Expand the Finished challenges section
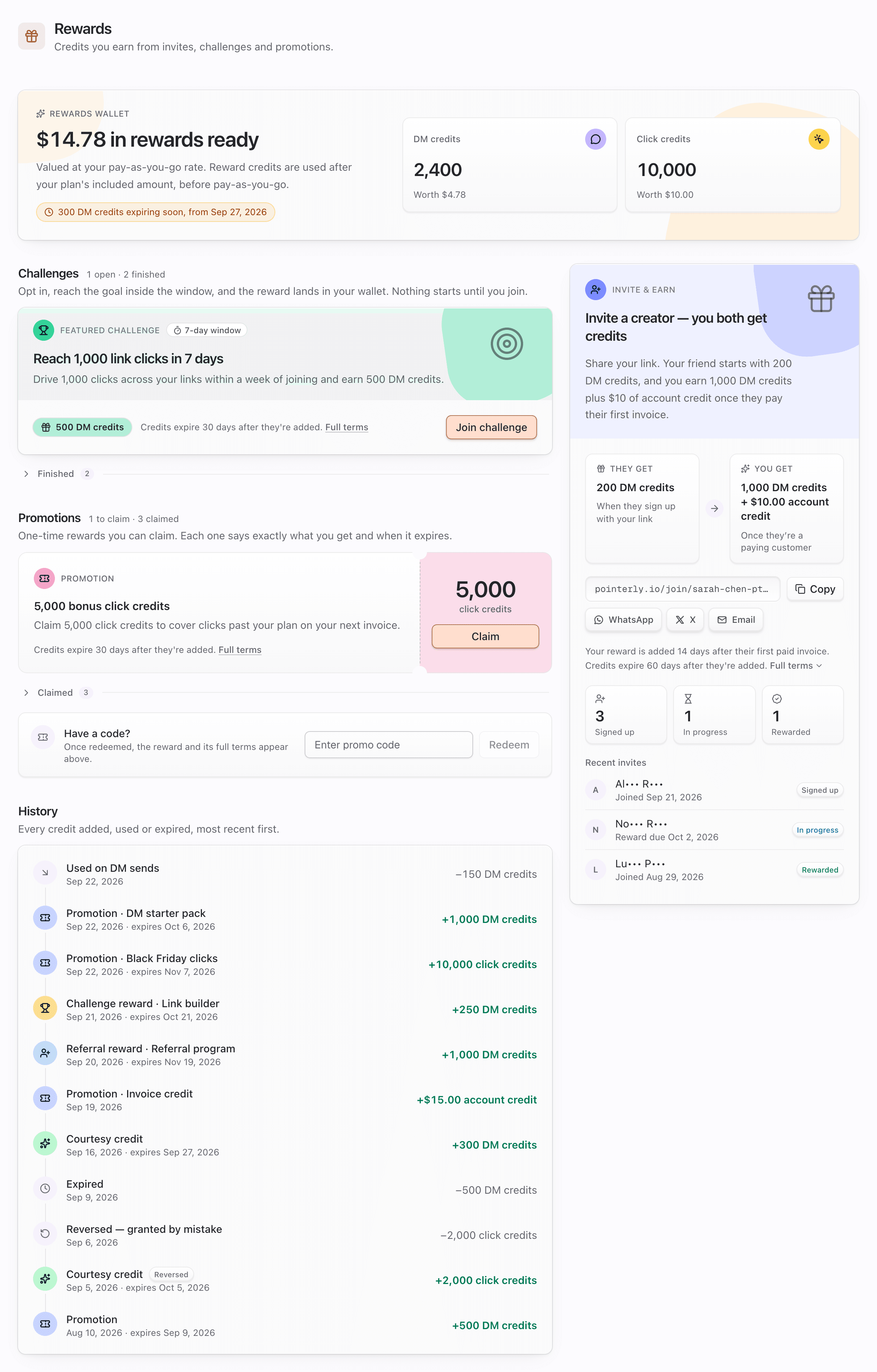This screenshot has width=877, height=1372. (56, 474)
